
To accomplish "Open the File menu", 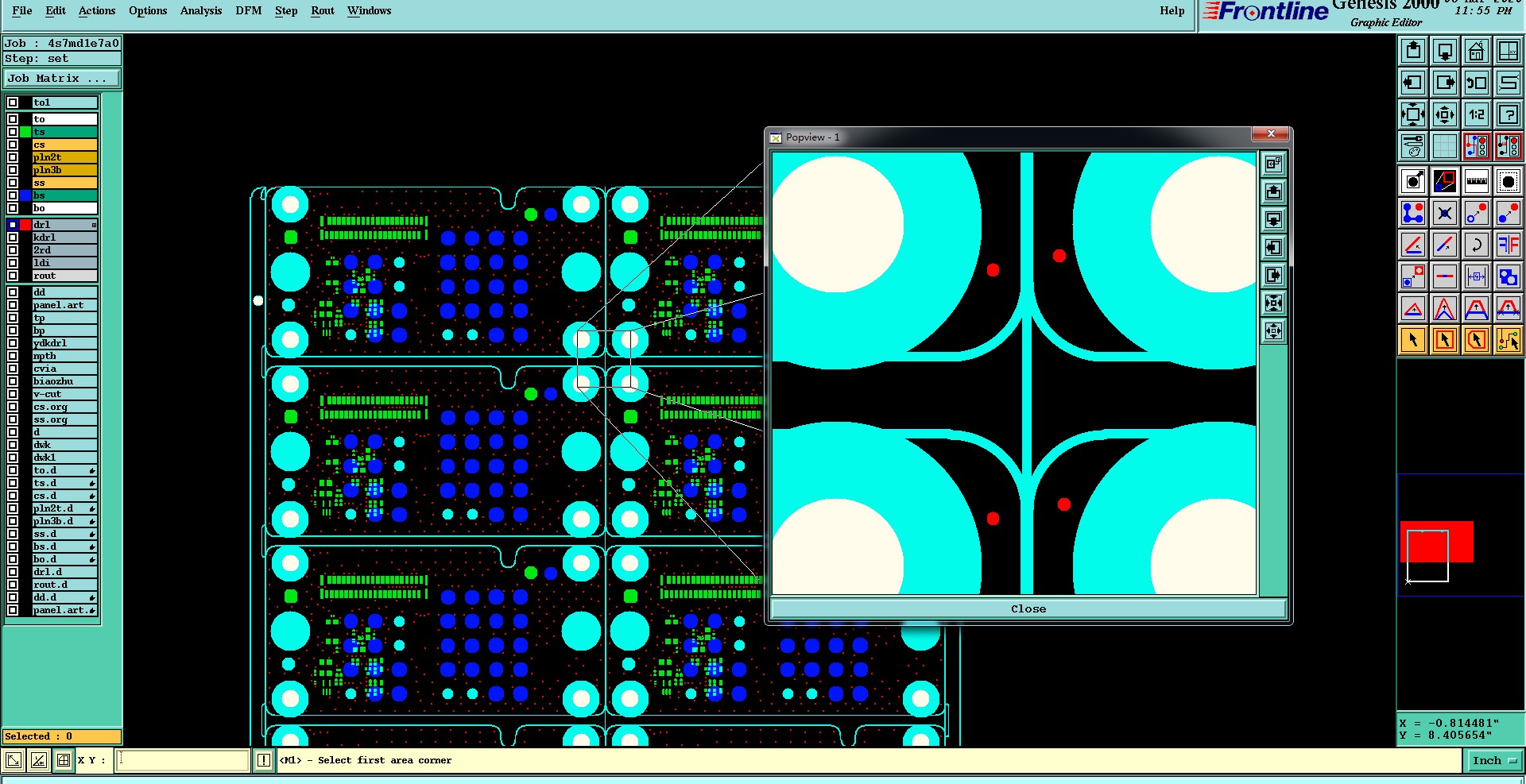I will click(22, 10).
